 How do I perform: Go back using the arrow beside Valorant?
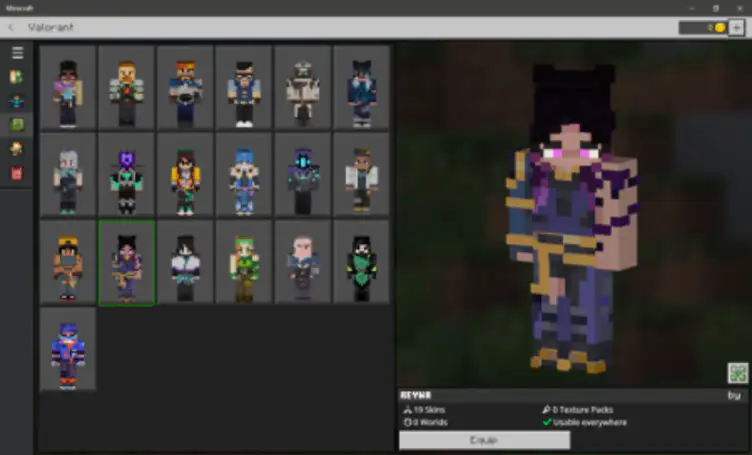click(11, 27)
